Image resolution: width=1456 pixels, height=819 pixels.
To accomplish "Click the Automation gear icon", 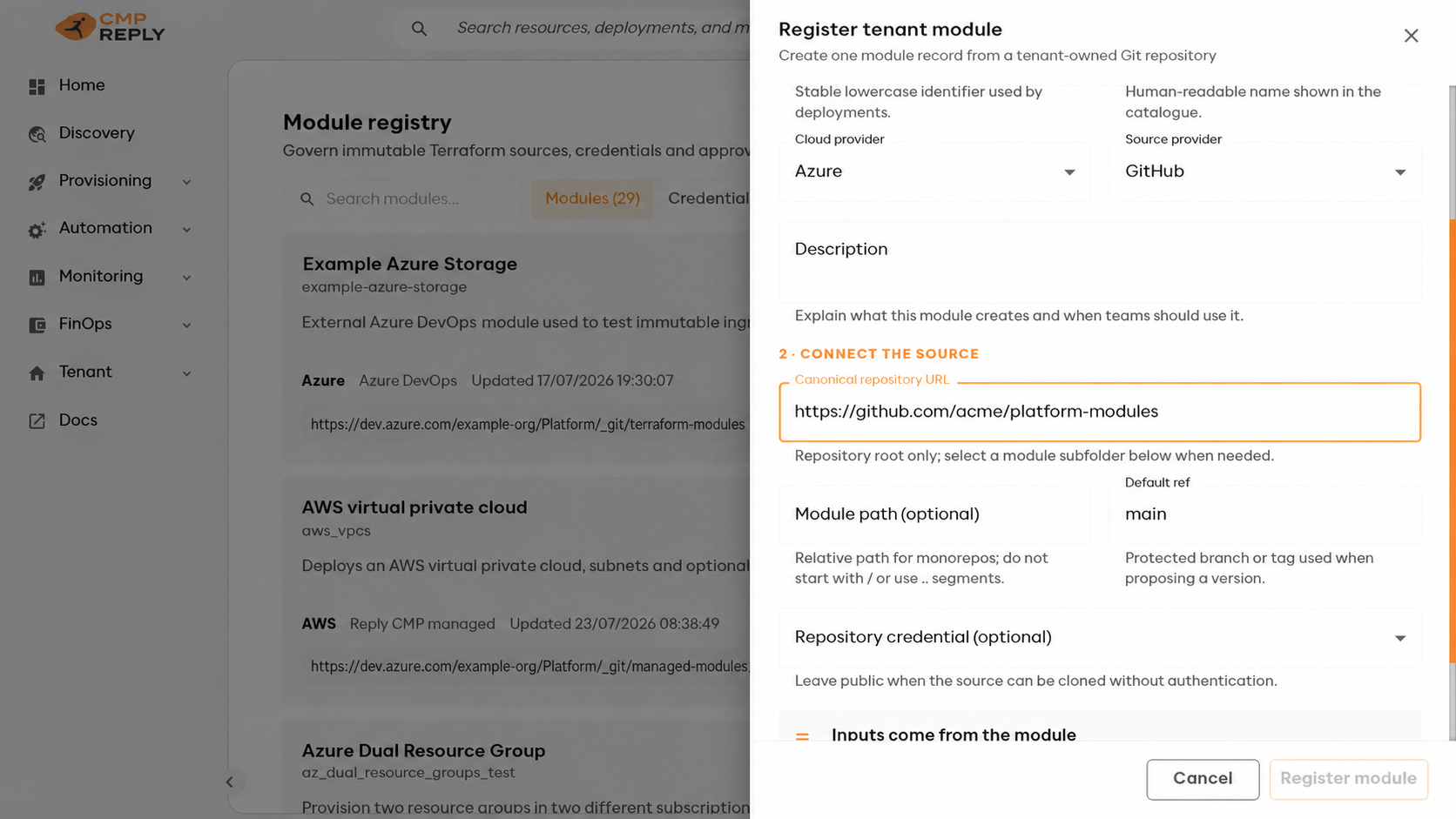I will tap(37, 230).
